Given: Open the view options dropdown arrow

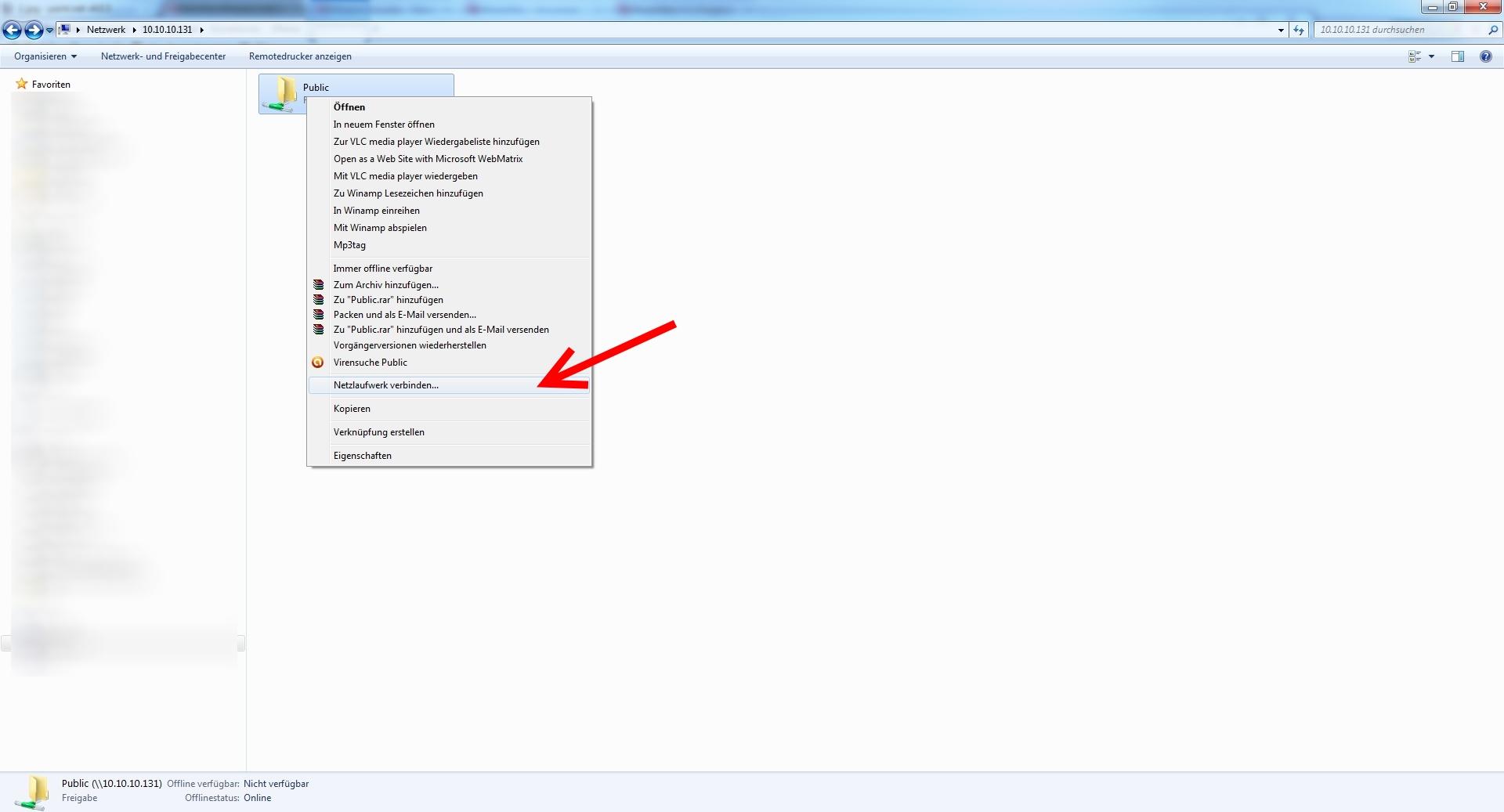Looking at the screenshot, I should click(x=1431, y=56).
